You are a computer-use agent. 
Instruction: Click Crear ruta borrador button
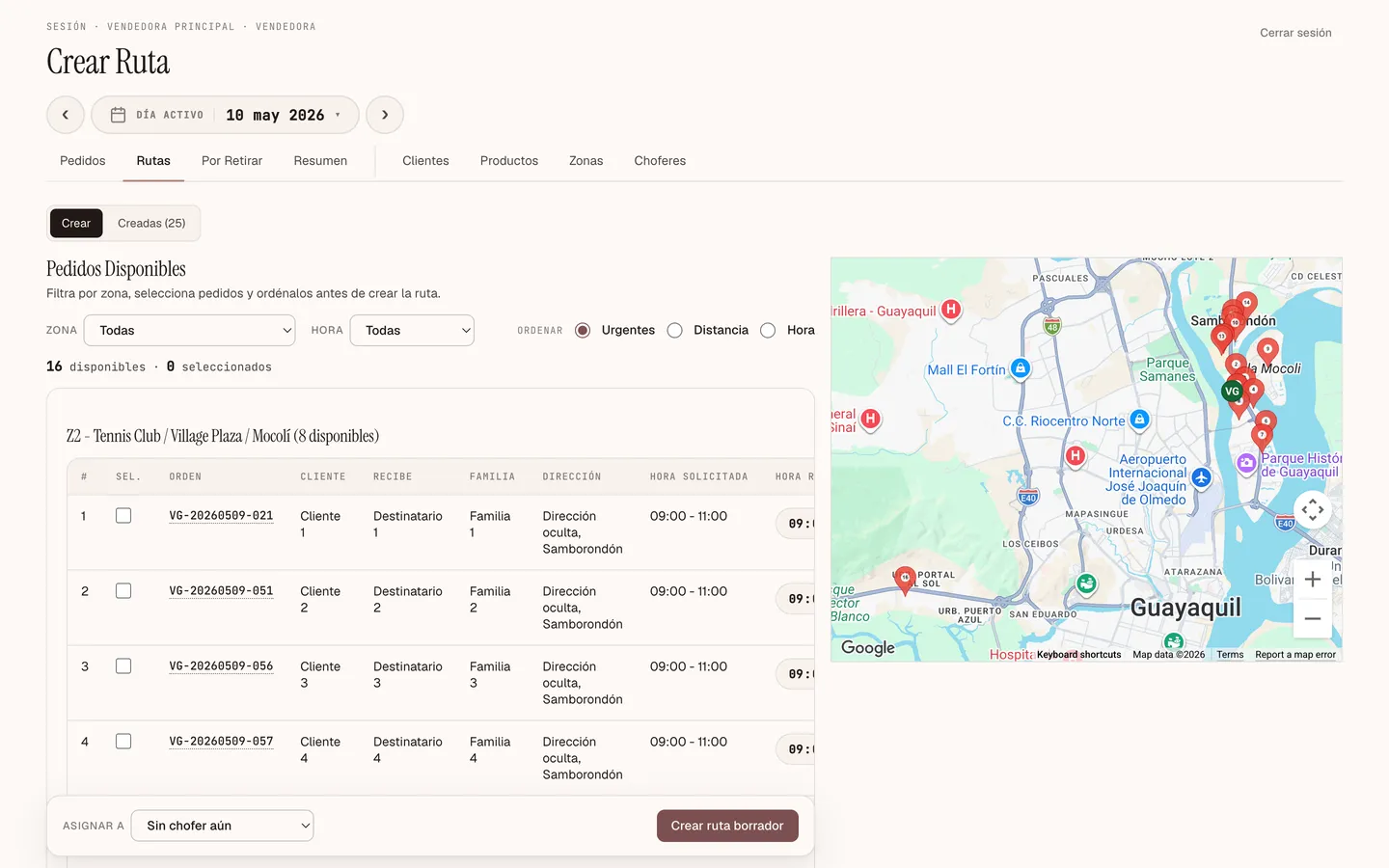(x=727, y=826)
